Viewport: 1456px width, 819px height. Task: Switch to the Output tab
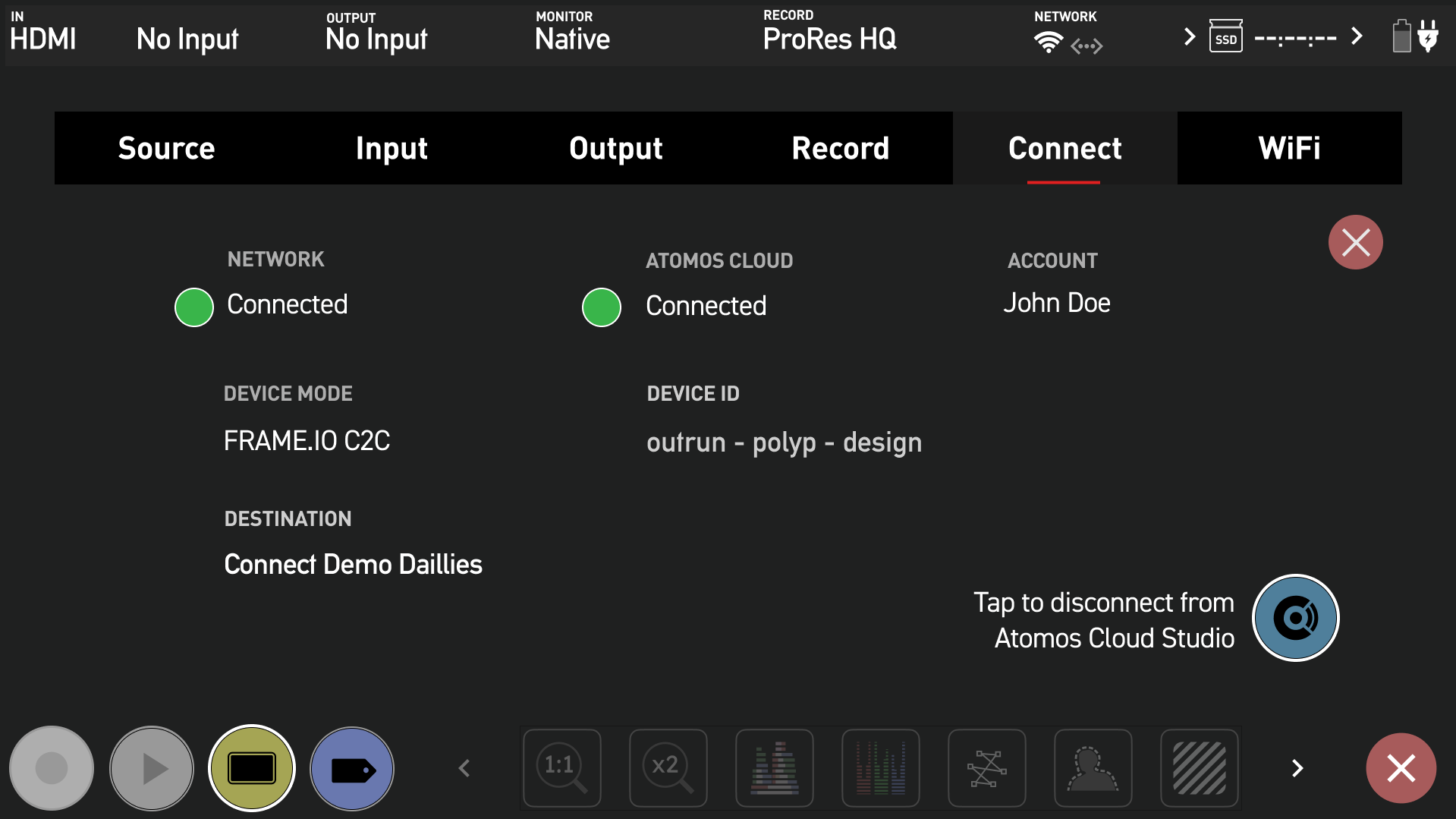coord(616,148)
